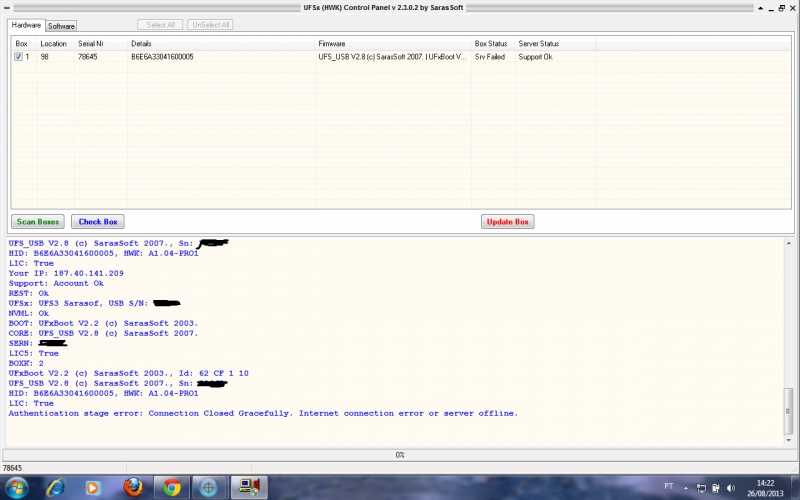This screenshot has height=500, width=800.
Task: Click the 0% progress bar
Action: click(399, 455)
